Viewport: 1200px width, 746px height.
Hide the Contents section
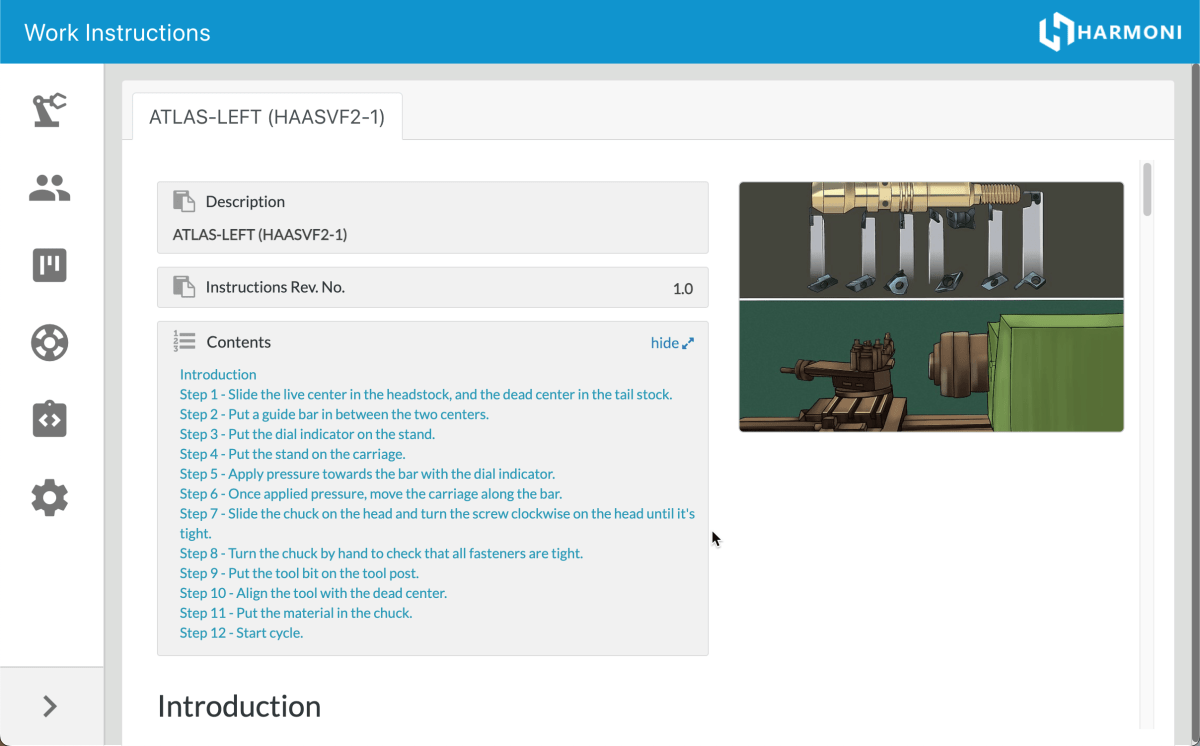tap(672, 343)
